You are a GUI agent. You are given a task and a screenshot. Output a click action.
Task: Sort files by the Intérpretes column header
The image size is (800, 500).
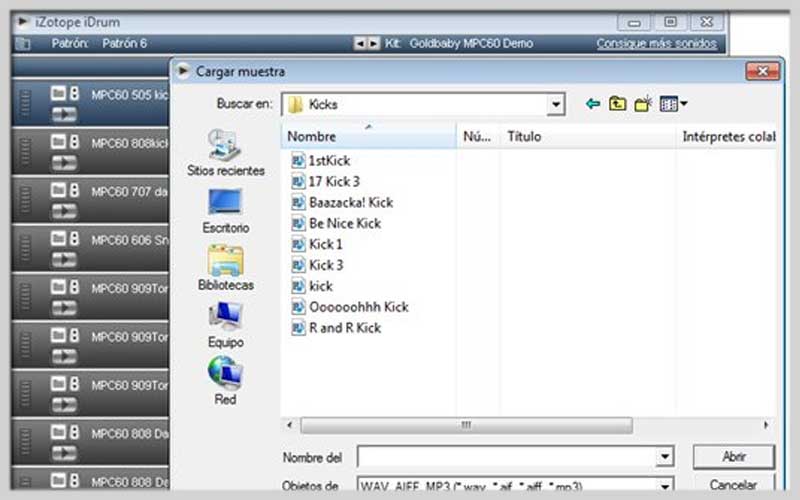click(727, 137)
